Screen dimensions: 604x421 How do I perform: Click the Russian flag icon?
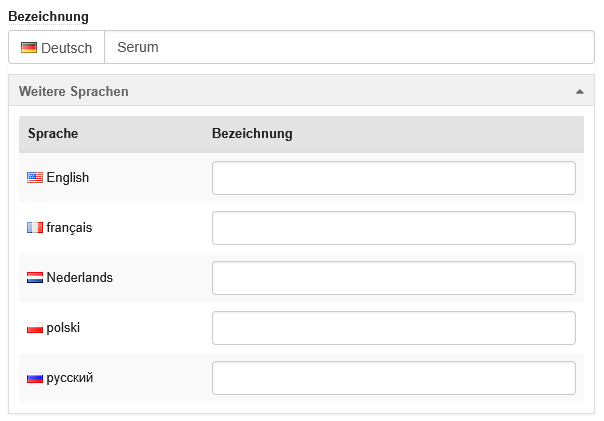(35, 378)
